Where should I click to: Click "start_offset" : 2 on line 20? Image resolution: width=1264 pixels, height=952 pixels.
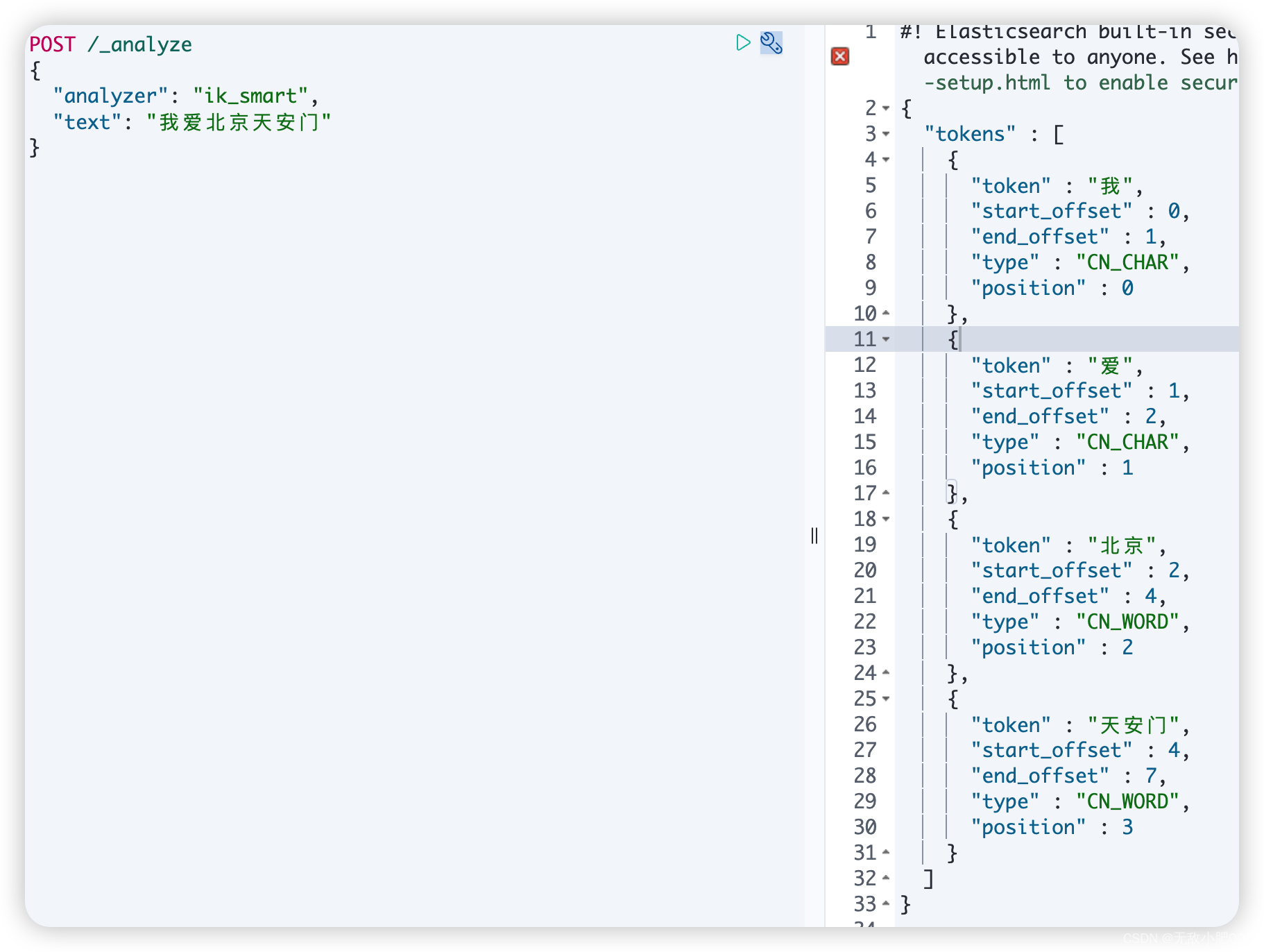click(x=1080, y=570)
